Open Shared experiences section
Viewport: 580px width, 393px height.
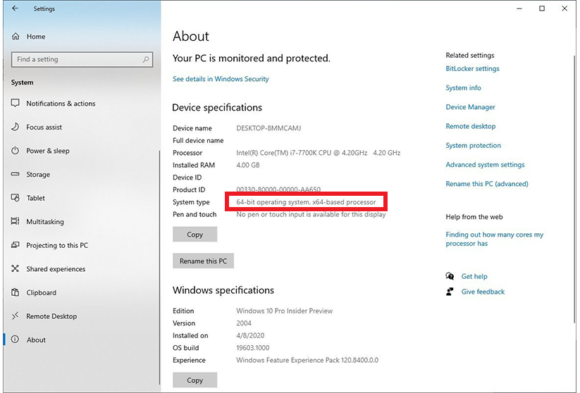(55, 269)
